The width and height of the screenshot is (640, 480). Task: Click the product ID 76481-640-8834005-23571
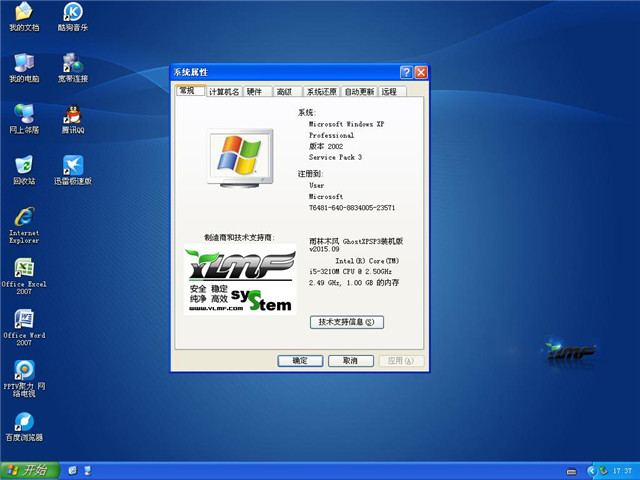[352, 207]
